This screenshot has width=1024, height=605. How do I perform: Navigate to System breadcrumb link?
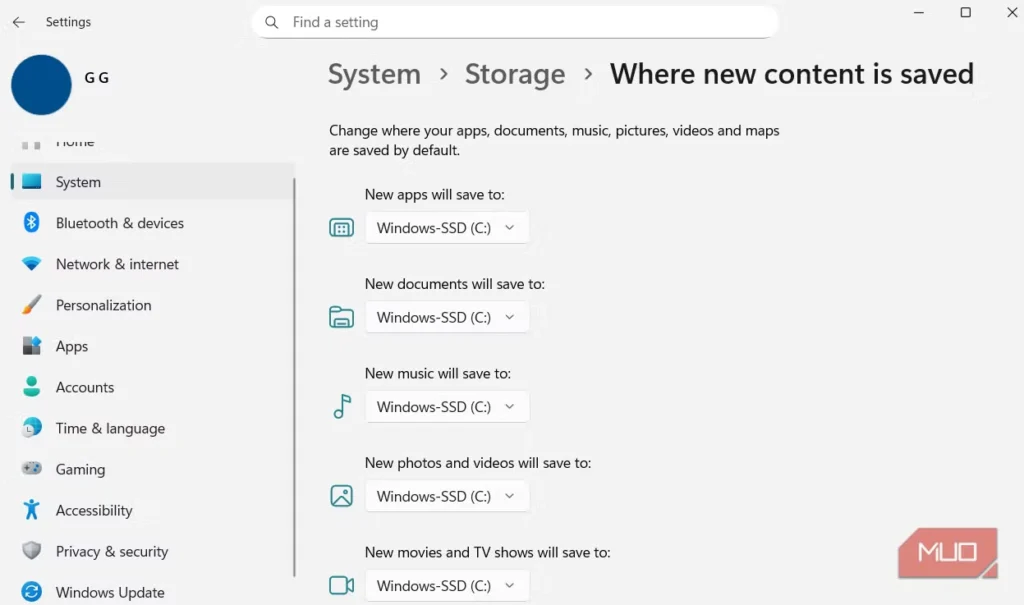click(x=374, y=74)
